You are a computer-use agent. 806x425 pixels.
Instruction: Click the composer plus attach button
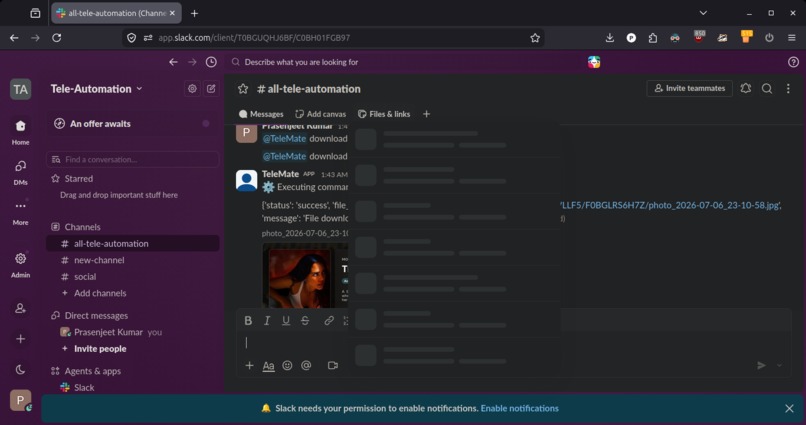coord(249,365)
